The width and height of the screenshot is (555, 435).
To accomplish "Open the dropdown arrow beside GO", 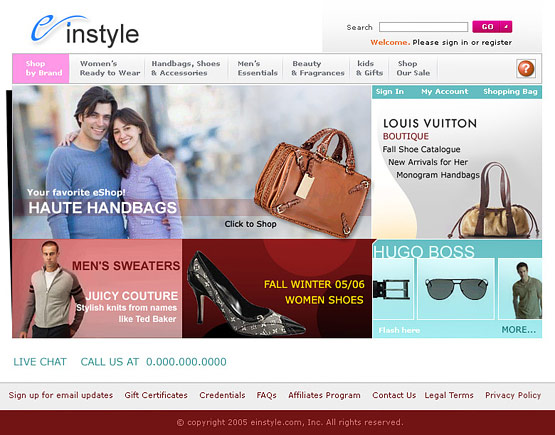I will click(x=506, y=27).
